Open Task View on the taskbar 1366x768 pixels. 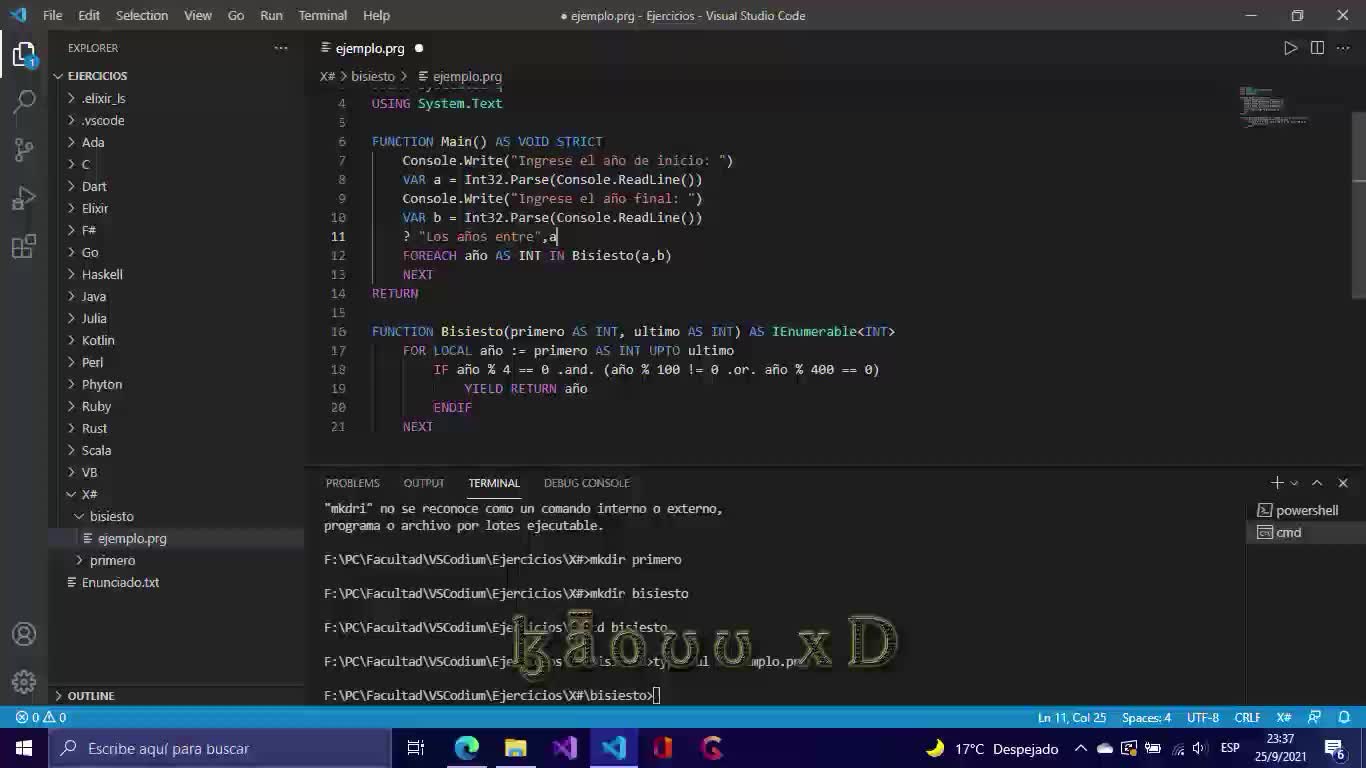click(x=416, y=748)
